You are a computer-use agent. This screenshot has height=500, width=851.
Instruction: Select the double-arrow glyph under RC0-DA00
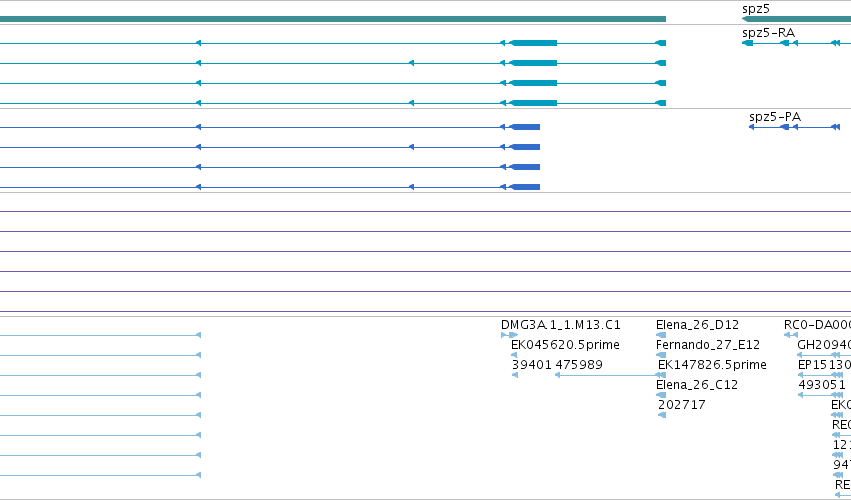point(791,335)
